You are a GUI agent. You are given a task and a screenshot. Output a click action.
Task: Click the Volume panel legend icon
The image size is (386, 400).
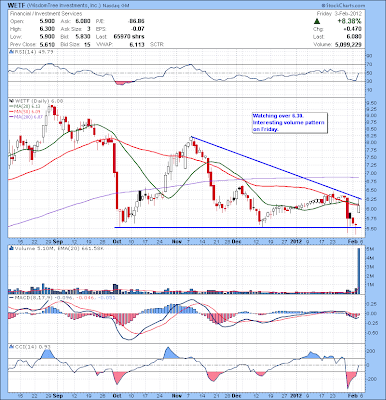[x=10, y=248]
